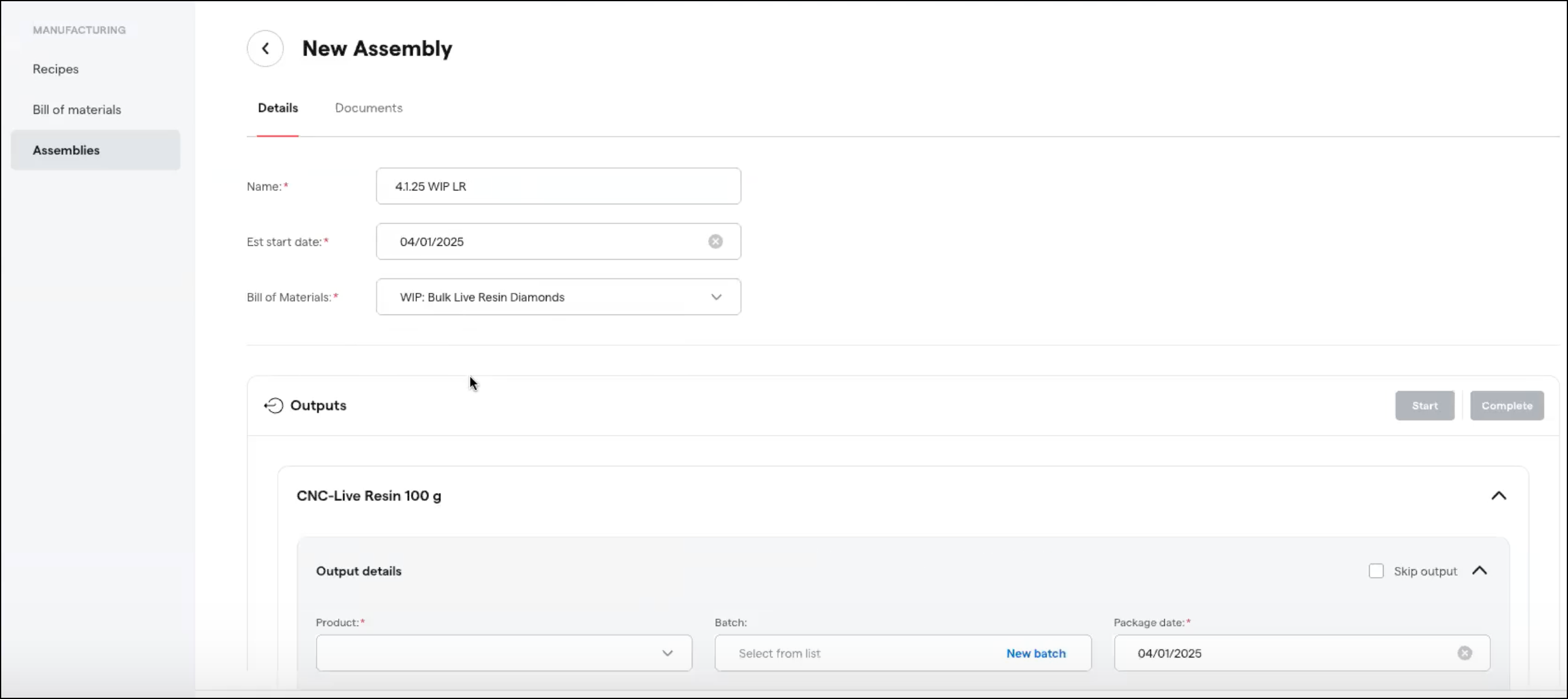1568x699 pixels.
Task: Select the Details tab
Action: [x=278, y=108]
